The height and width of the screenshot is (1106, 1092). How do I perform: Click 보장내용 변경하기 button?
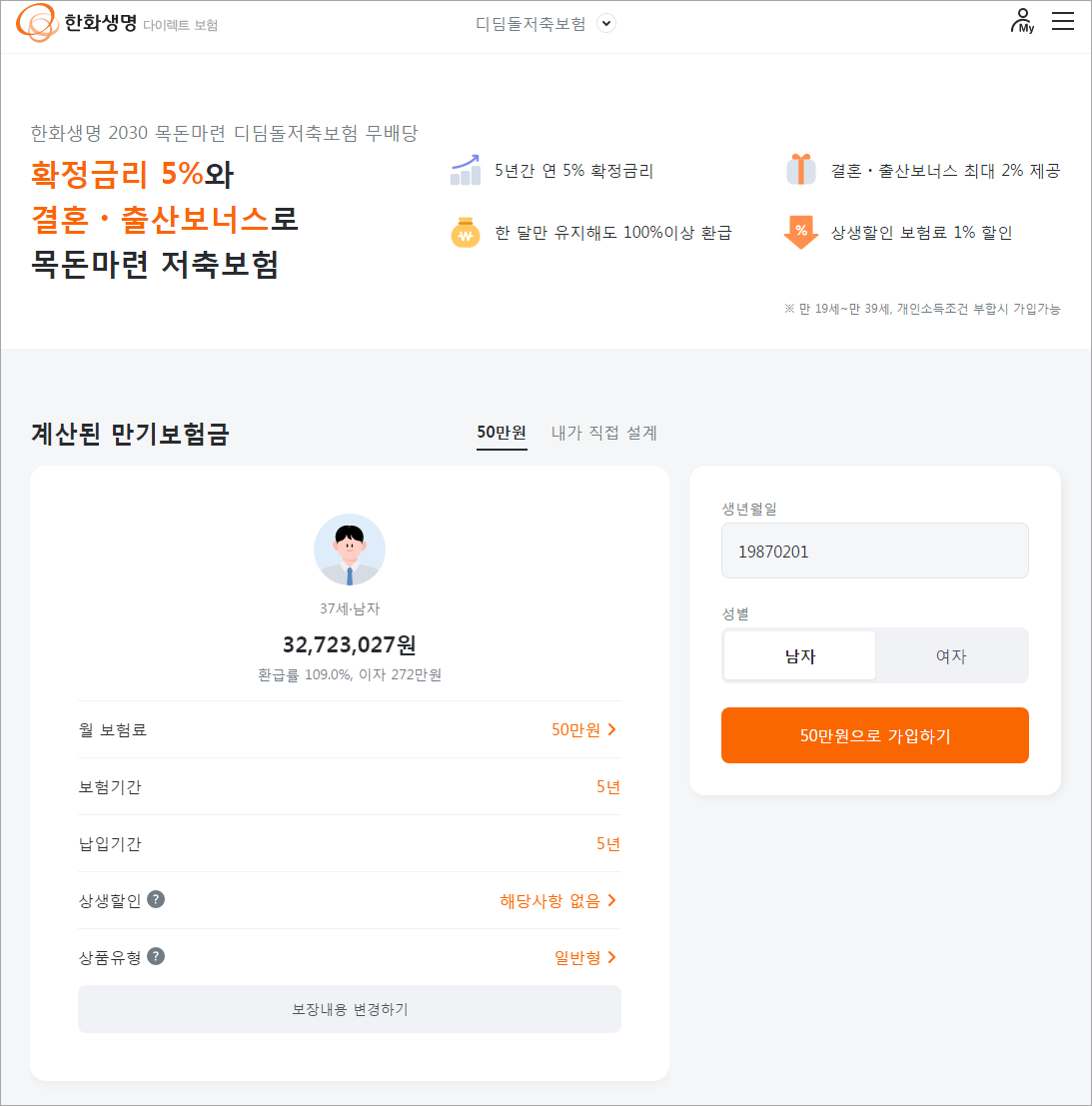click(x=349, y=1009)
